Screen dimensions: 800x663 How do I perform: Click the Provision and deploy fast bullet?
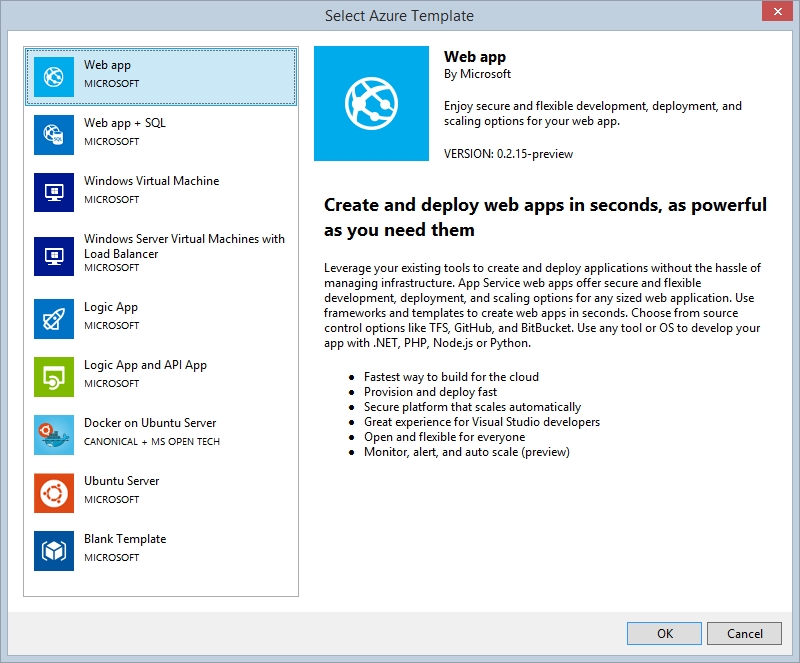tap(430, 392)
